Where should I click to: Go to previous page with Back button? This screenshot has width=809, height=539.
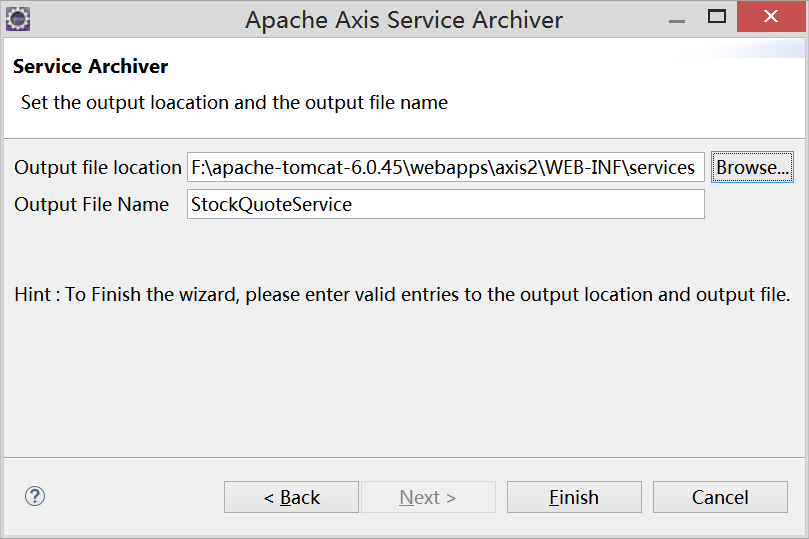pyautogui.click(x=291, y=497)
